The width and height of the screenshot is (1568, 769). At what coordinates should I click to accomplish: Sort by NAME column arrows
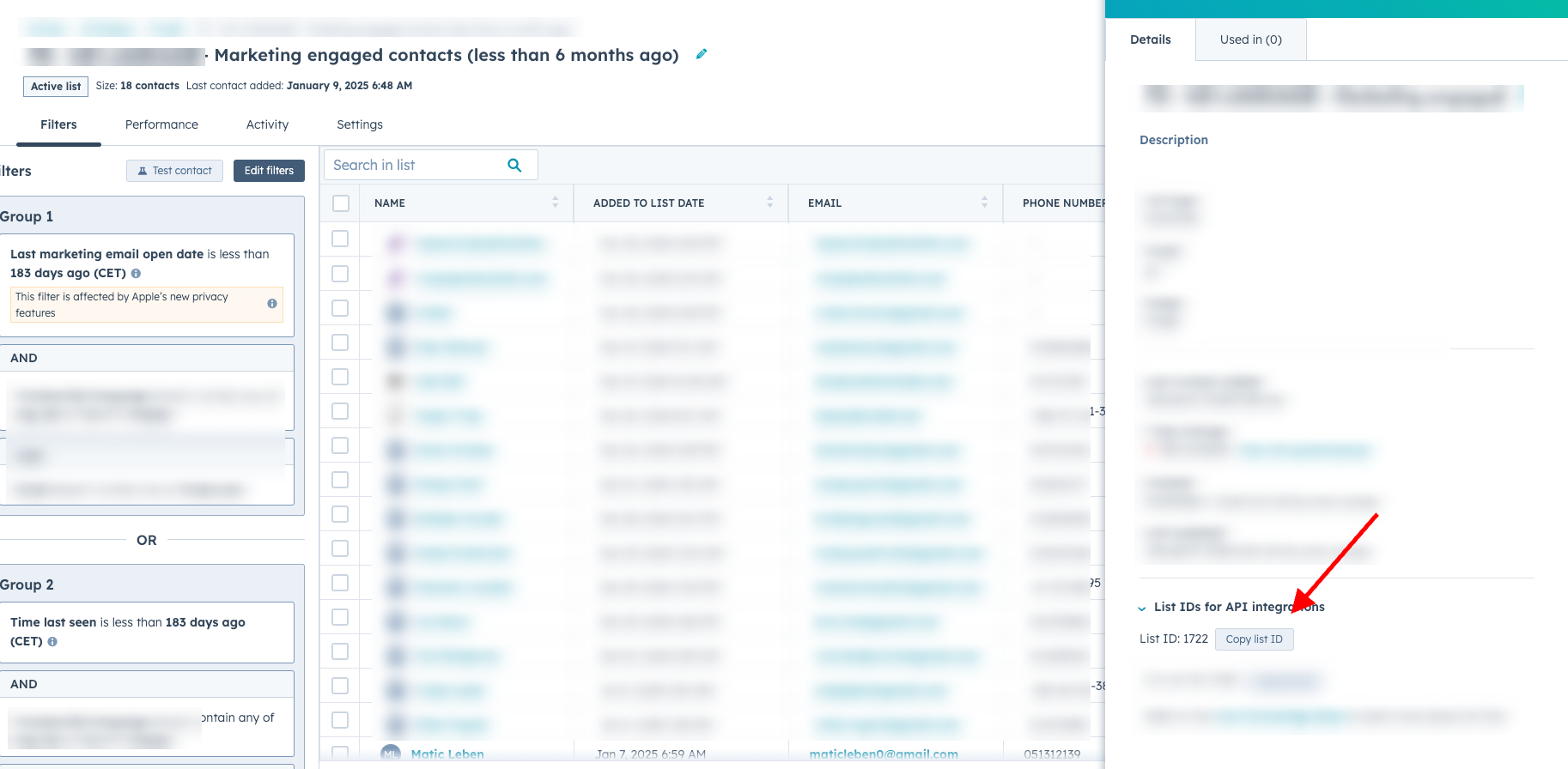pyautogui.click(x=555, y=203)
